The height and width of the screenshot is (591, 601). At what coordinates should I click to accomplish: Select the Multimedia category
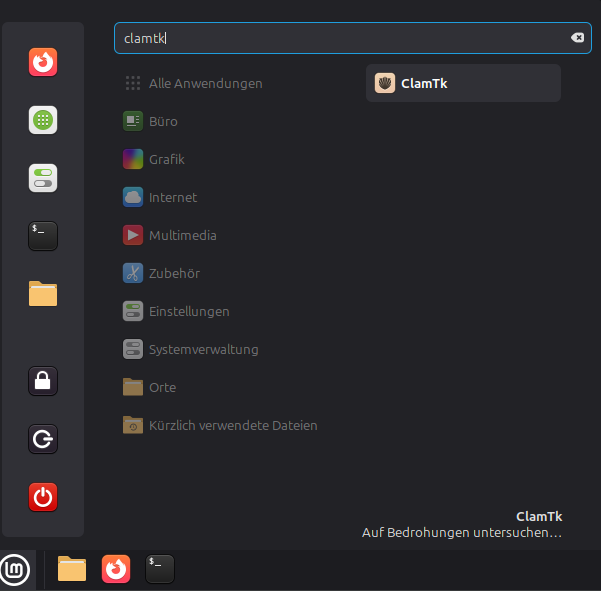(x=182, y=235)
